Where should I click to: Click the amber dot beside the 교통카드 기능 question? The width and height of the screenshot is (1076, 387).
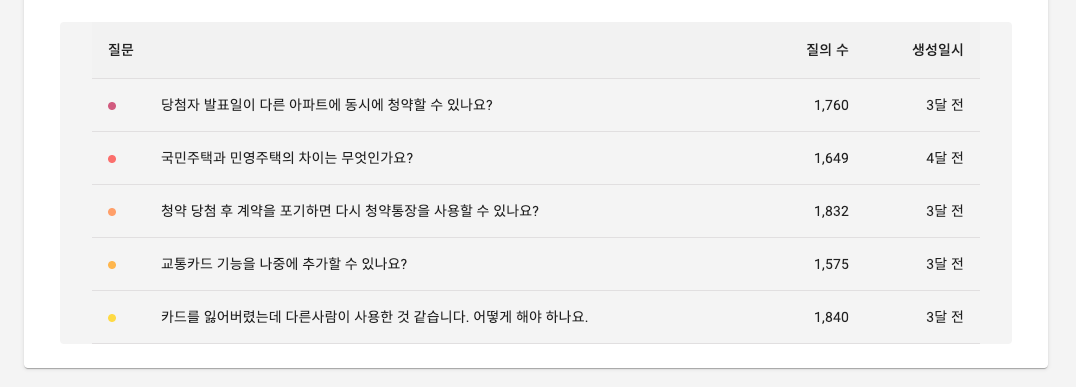tap(112, 265)
